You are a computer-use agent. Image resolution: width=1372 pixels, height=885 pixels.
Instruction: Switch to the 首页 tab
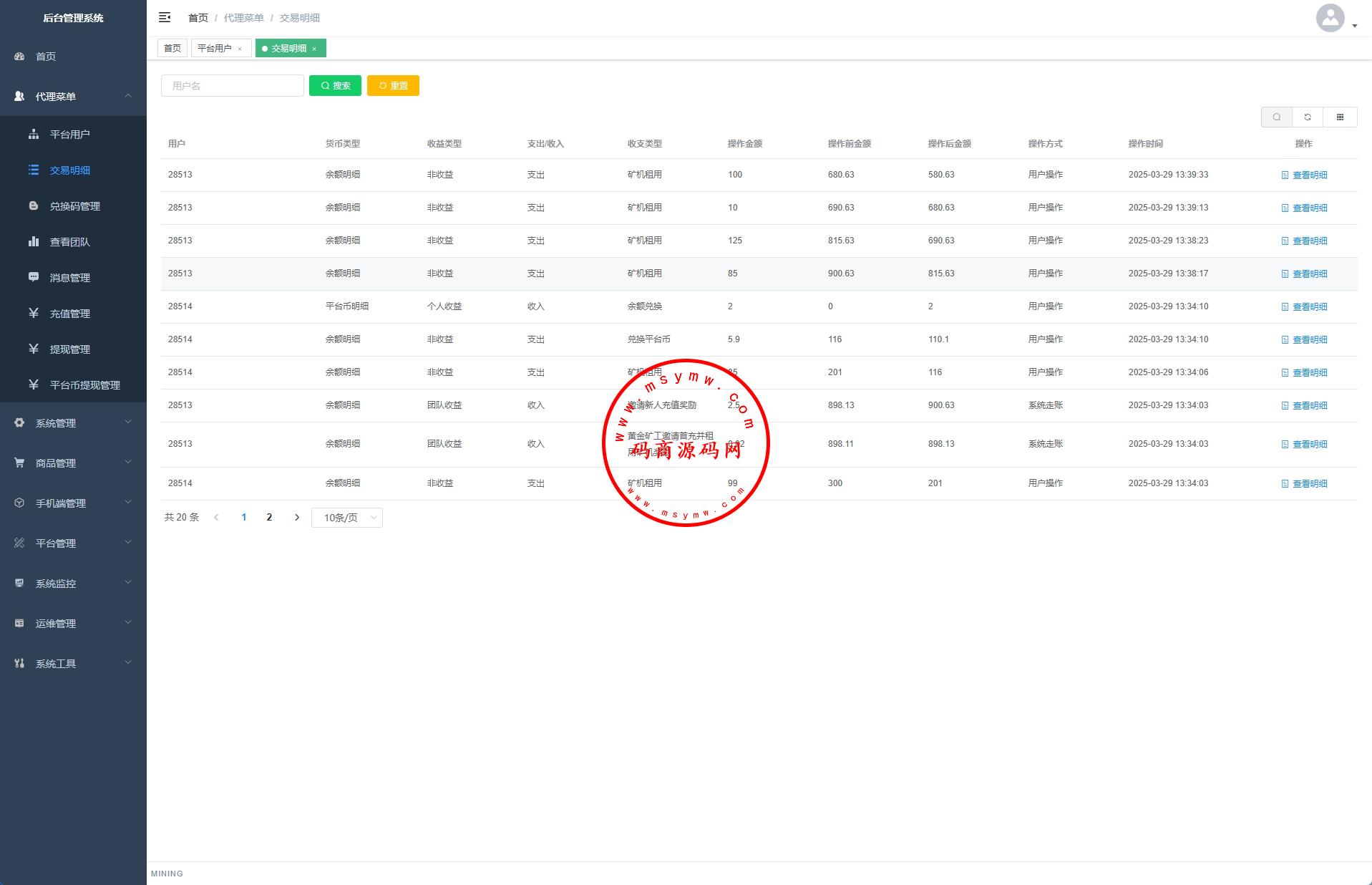(x=172, y=49)
